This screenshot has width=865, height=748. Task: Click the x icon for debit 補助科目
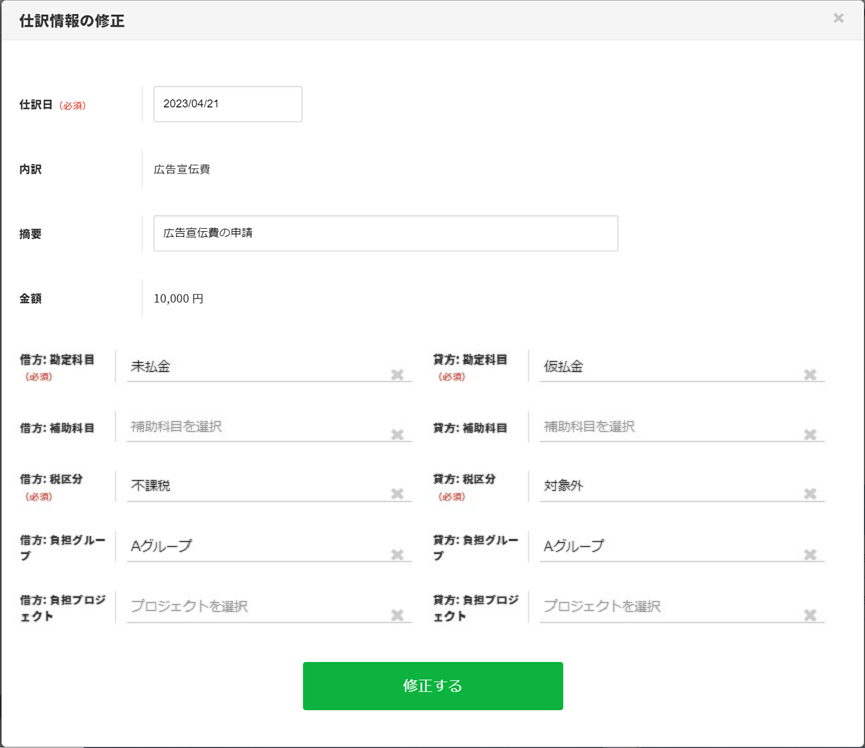click(397, 435)
